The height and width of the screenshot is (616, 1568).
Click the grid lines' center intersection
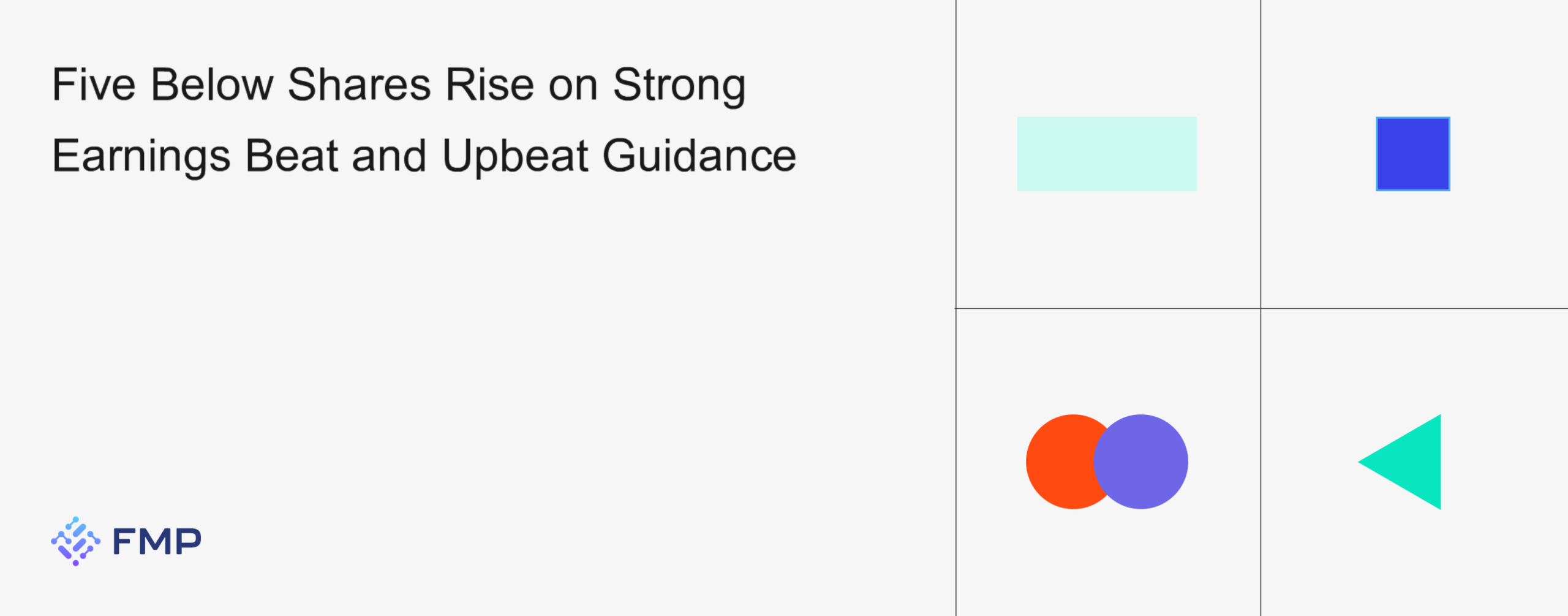(1261, 308)
